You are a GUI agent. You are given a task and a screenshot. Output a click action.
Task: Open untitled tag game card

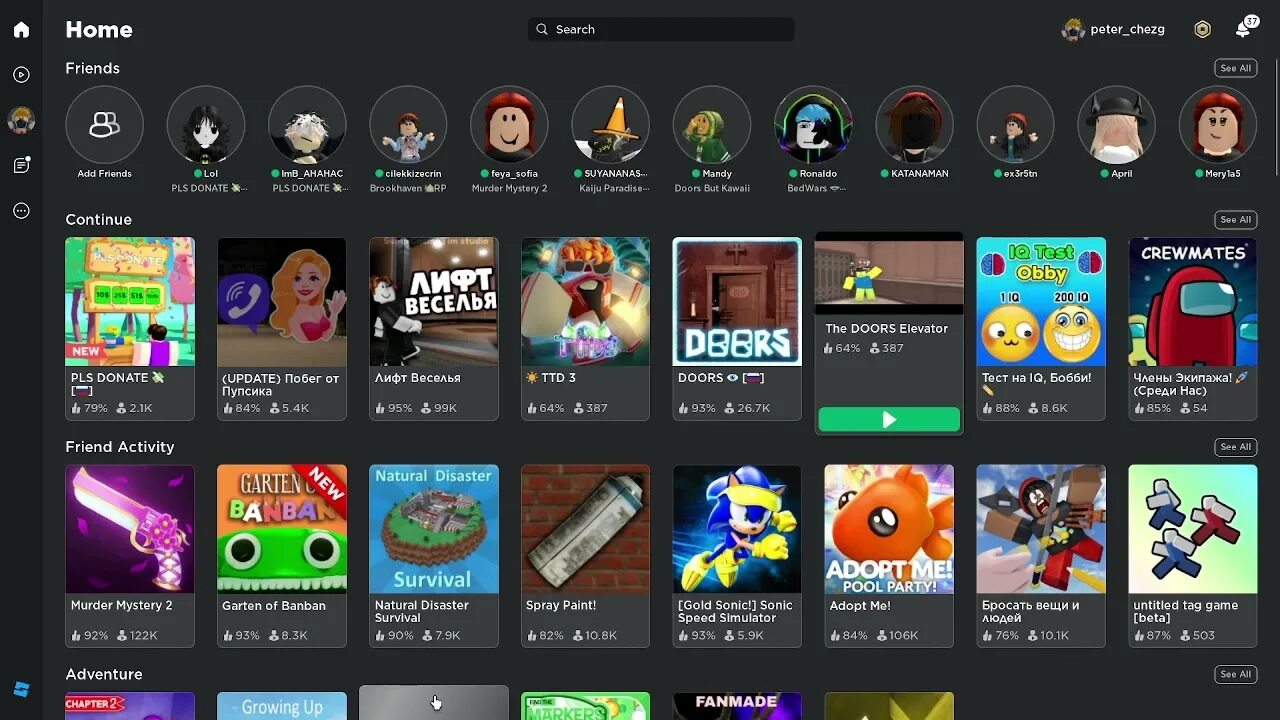[x=1193, y=555]
